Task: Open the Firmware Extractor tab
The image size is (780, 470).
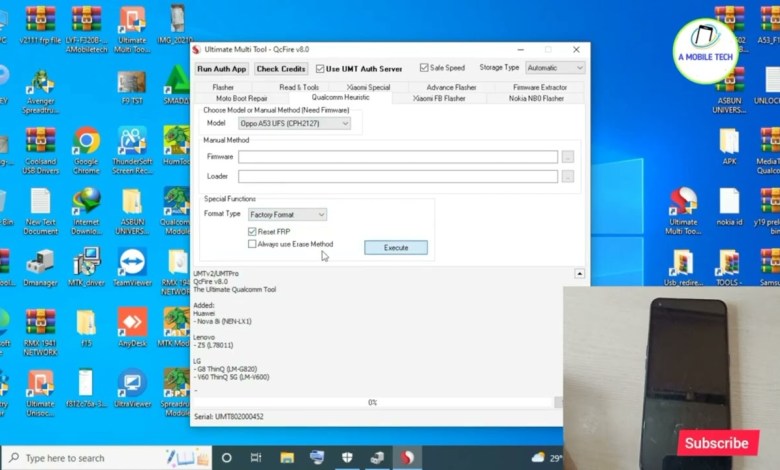Action: 540,87
